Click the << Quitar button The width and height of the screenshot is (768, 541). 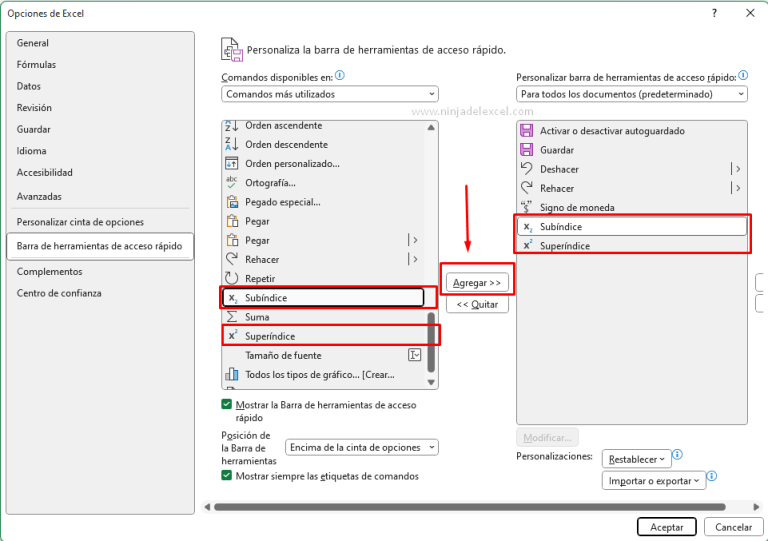477,304
